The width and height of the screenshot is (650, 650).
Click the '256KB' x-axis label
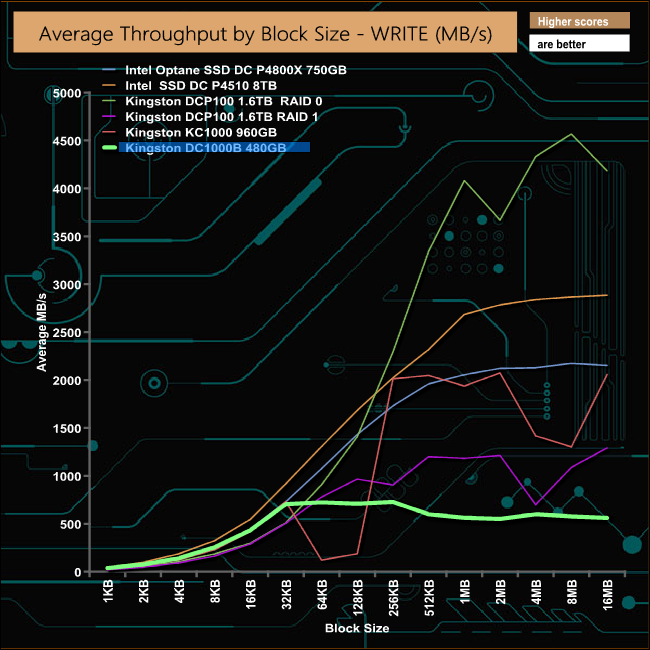point(393,598)
